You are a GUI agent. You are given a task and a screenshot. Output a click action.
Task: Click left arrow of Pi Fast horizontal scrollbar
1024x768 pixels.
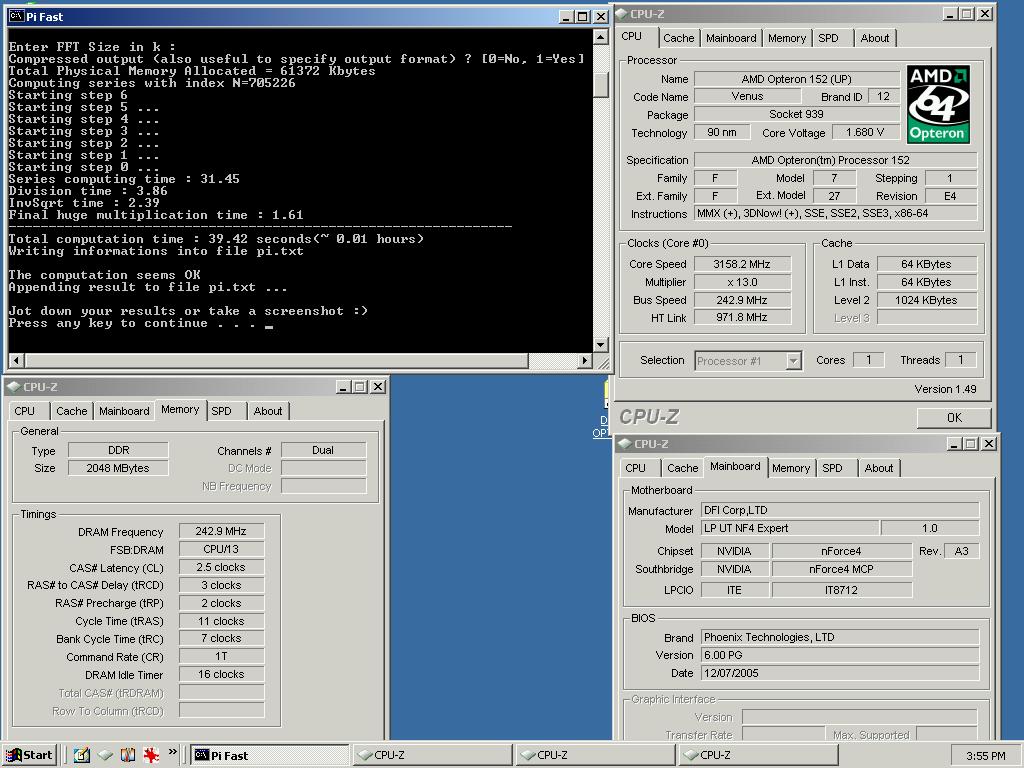[16, 360]
